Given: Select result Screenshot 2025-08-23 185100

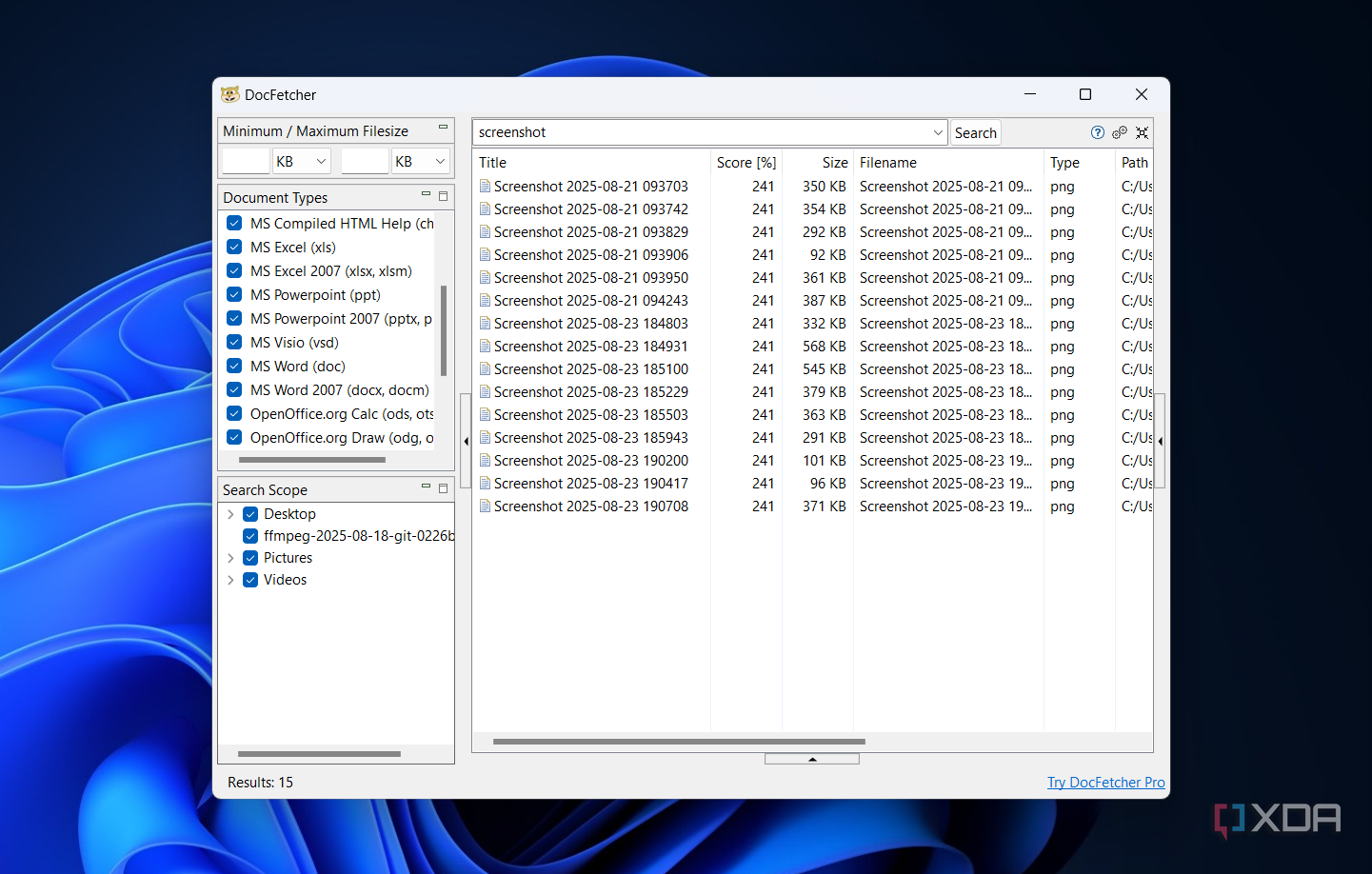Looking at the screenshot, I should (590, 369).
